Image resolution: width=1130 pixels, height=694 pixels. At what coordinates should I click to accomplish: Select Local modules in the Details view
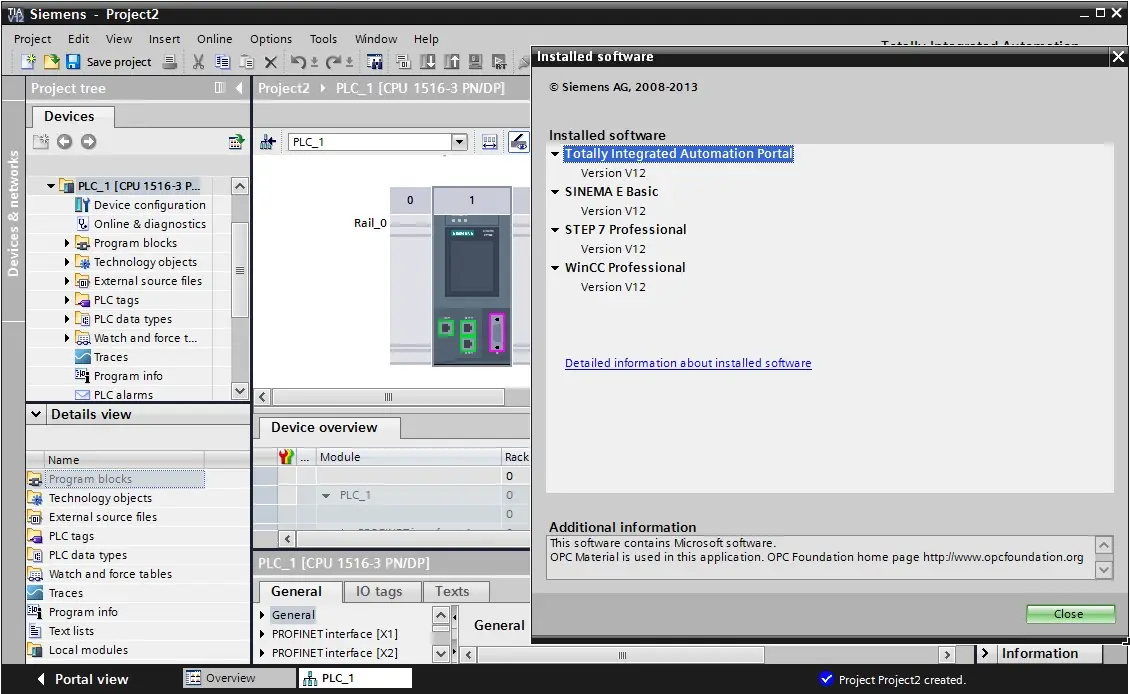point(88,650)
